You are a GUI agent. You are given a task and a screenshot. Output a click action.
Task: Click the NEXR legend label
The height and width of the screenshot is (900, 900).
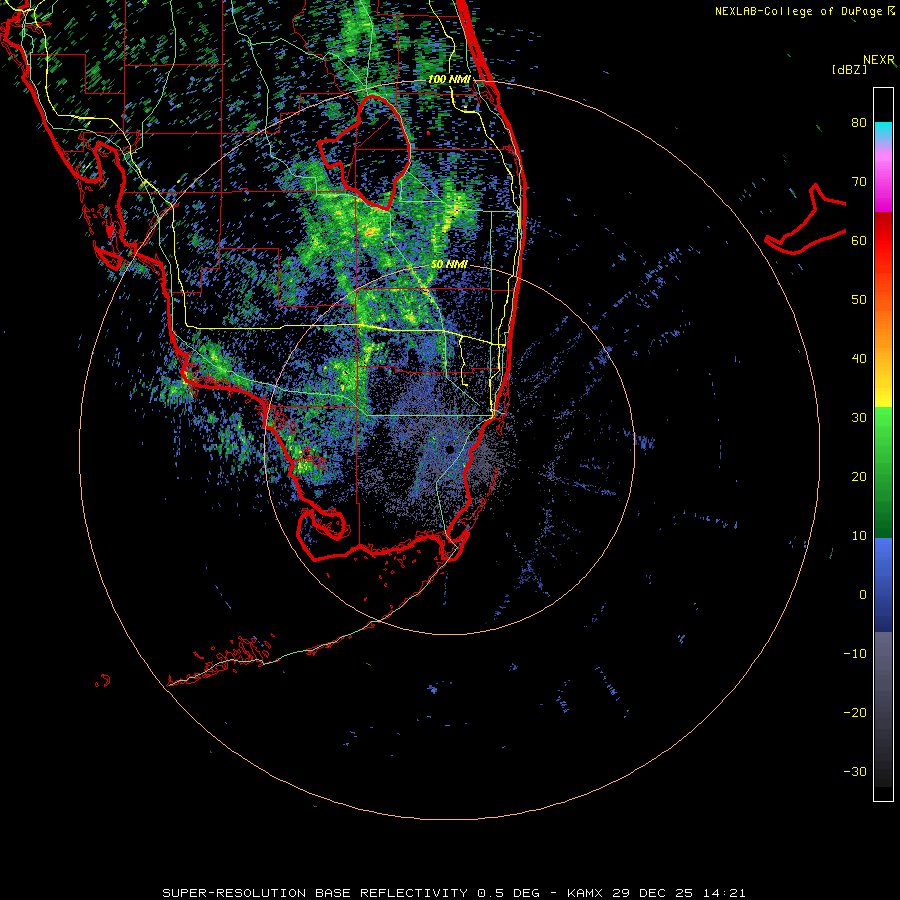(x=879, y=60)
